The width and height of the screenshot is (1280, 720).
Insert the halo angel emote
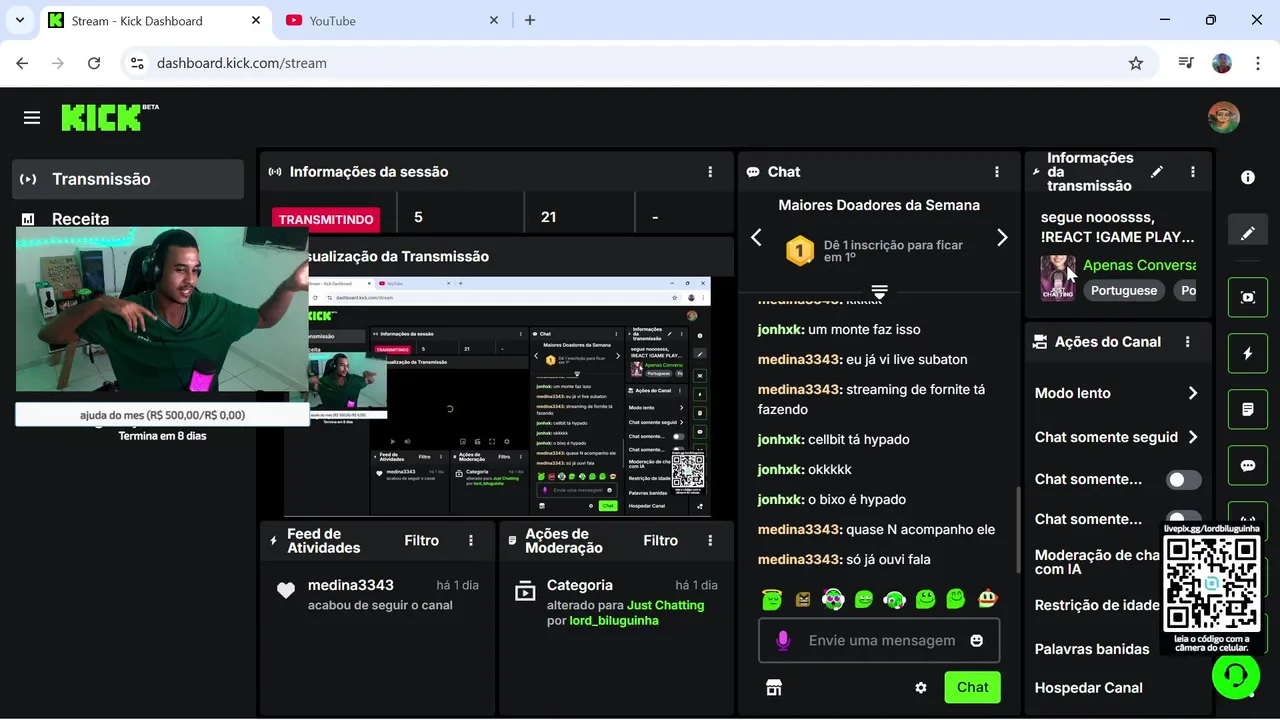tap(771, 599)
